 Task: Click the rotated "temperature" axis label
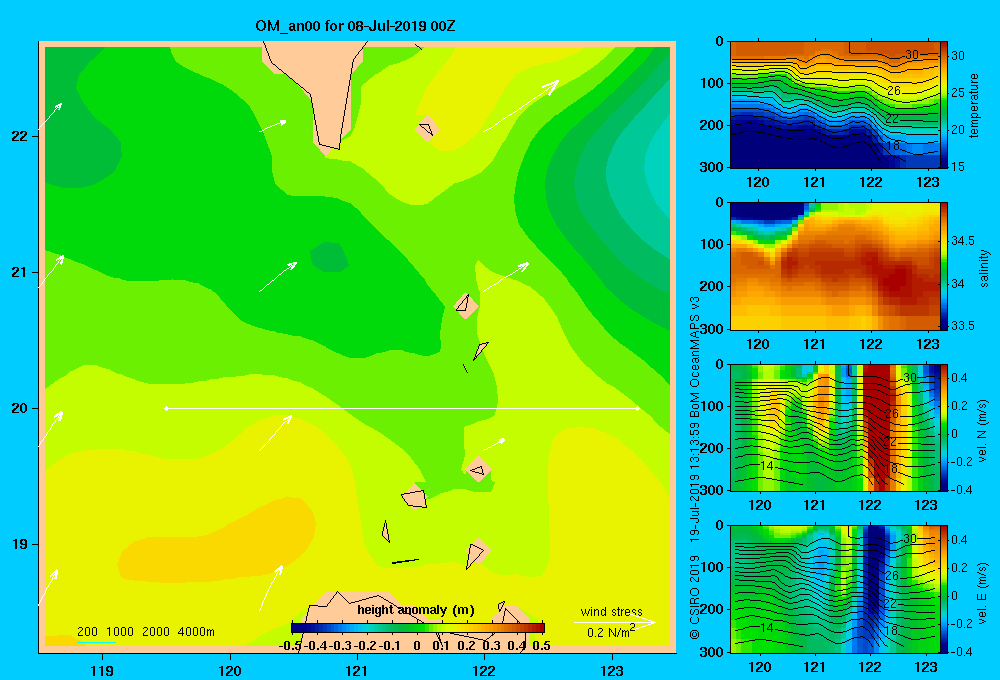click(974, 105)
